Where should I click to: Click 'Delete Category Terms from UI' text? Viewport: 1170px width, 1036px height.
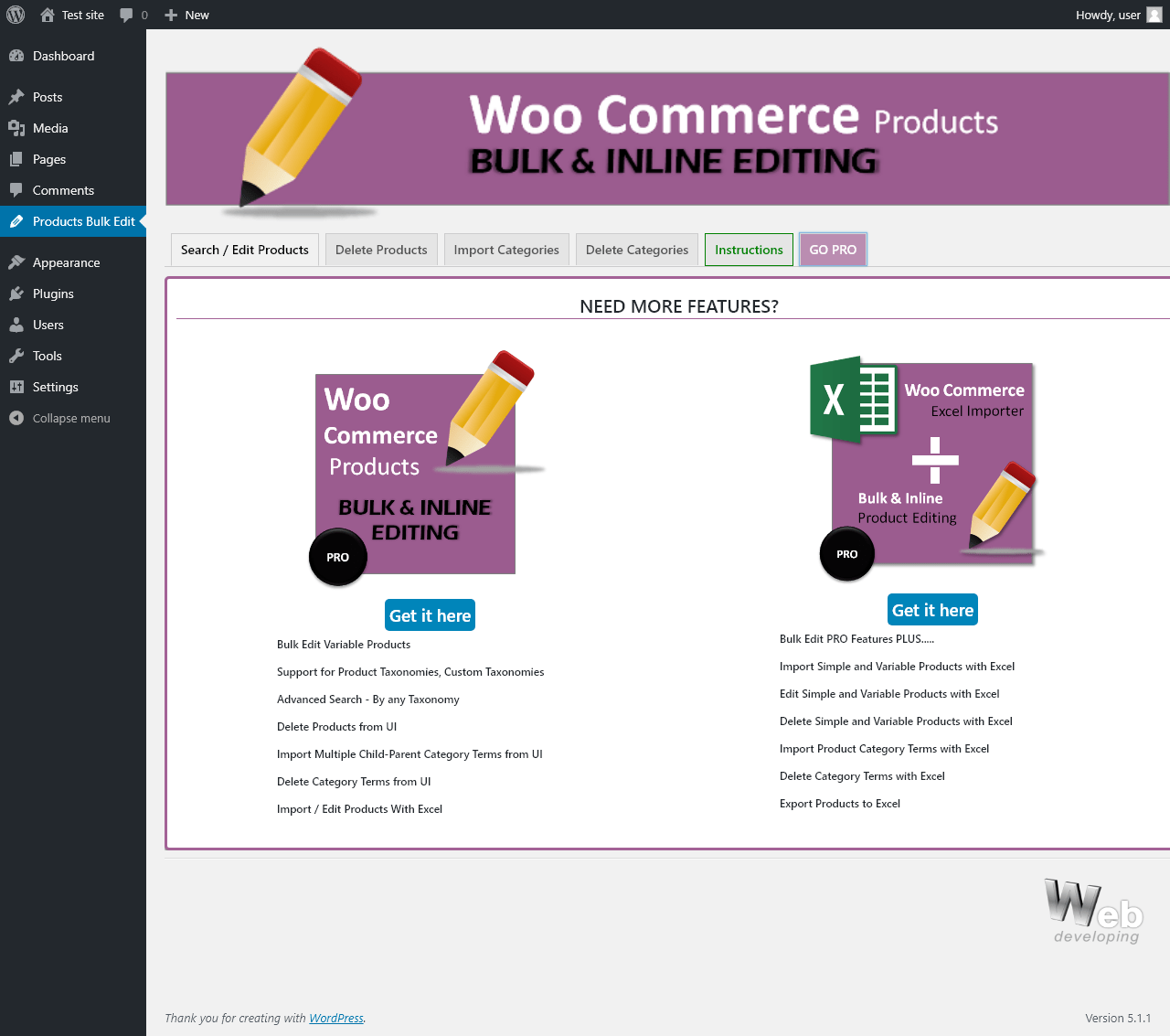[354, 782]
